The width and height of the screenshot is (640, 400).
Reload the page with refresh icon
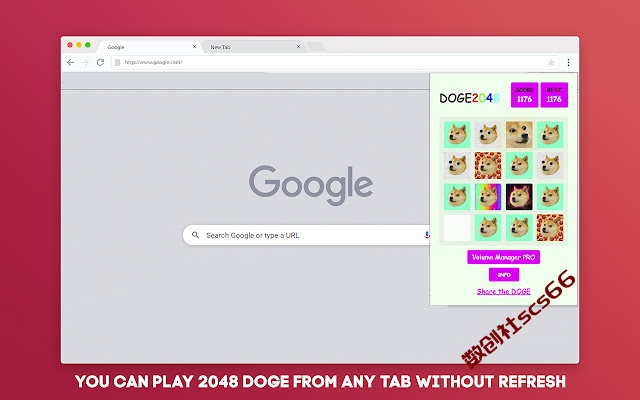pyautogui.click(x=100, y=62)
